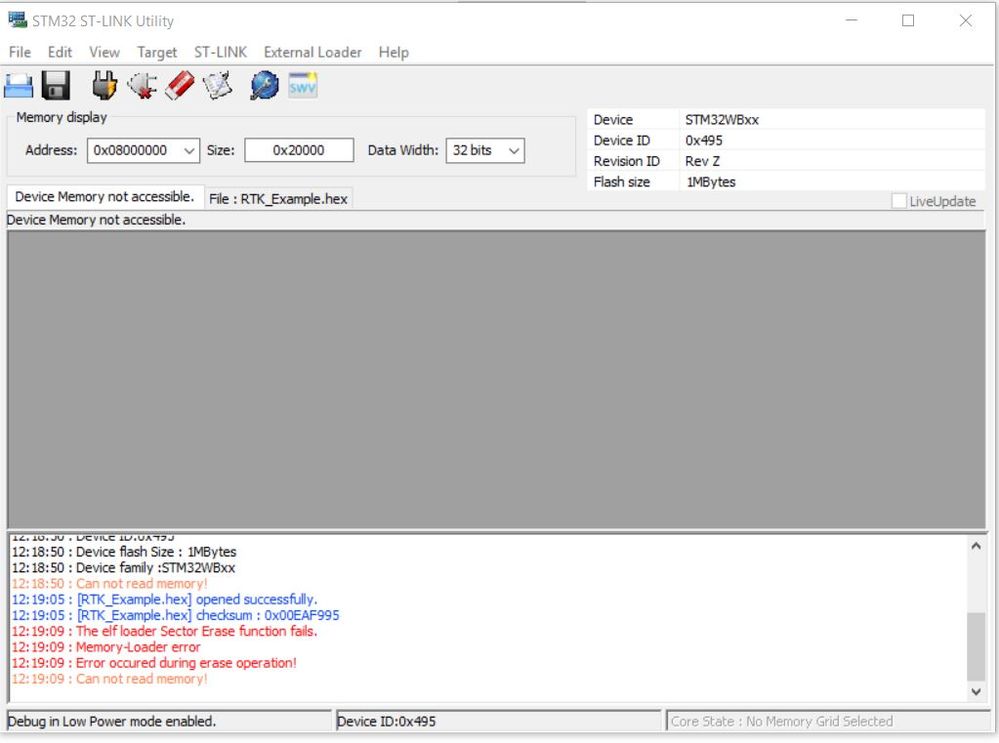
Task: Open the Edit menu
Action: click(60, 52)
